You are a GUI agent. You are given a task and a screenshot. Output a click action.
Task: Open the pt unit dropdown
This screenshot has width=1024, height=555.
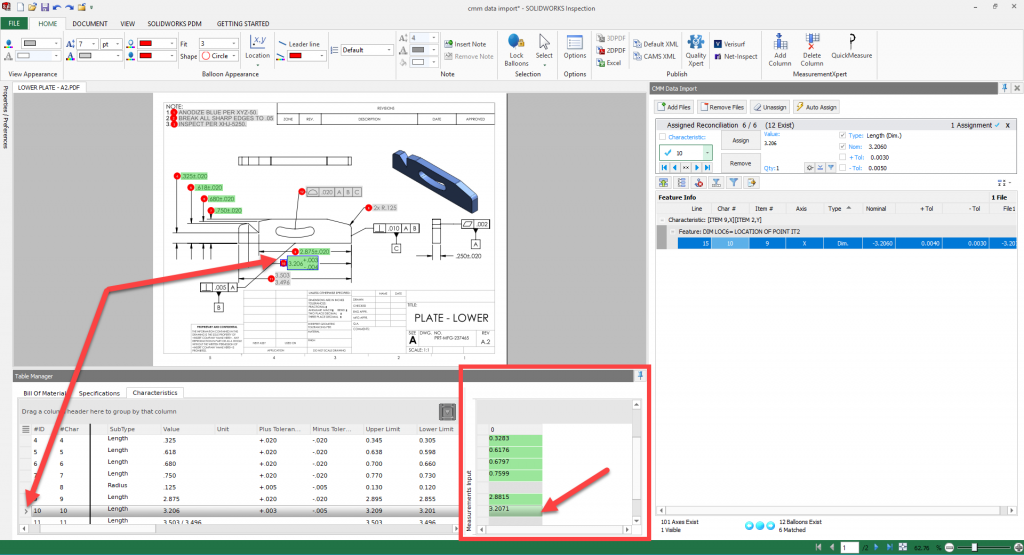click(118, 44)
